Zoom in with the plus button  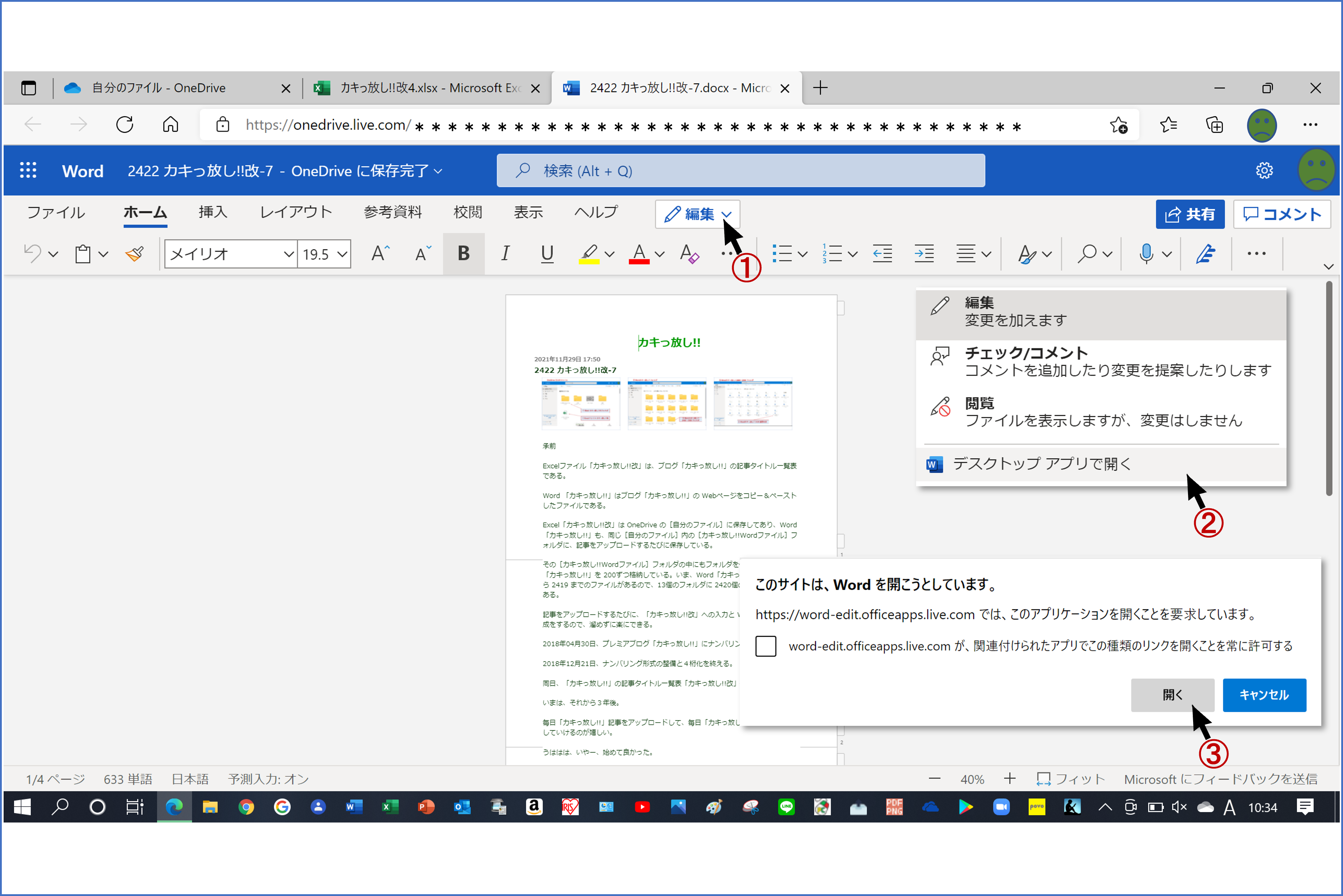(x=1010, y=778)
